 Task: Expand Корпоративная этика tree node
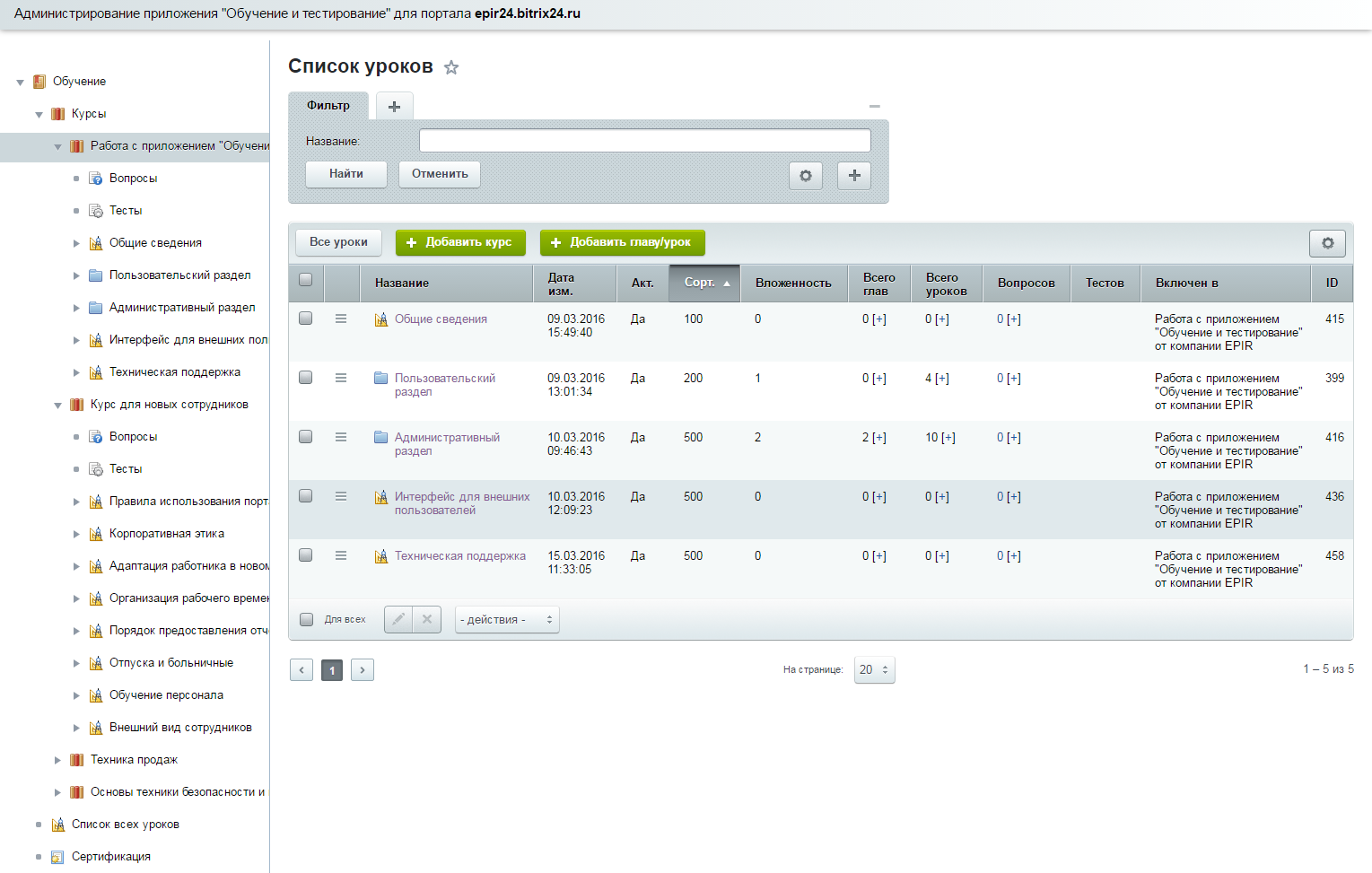point(76,534)
